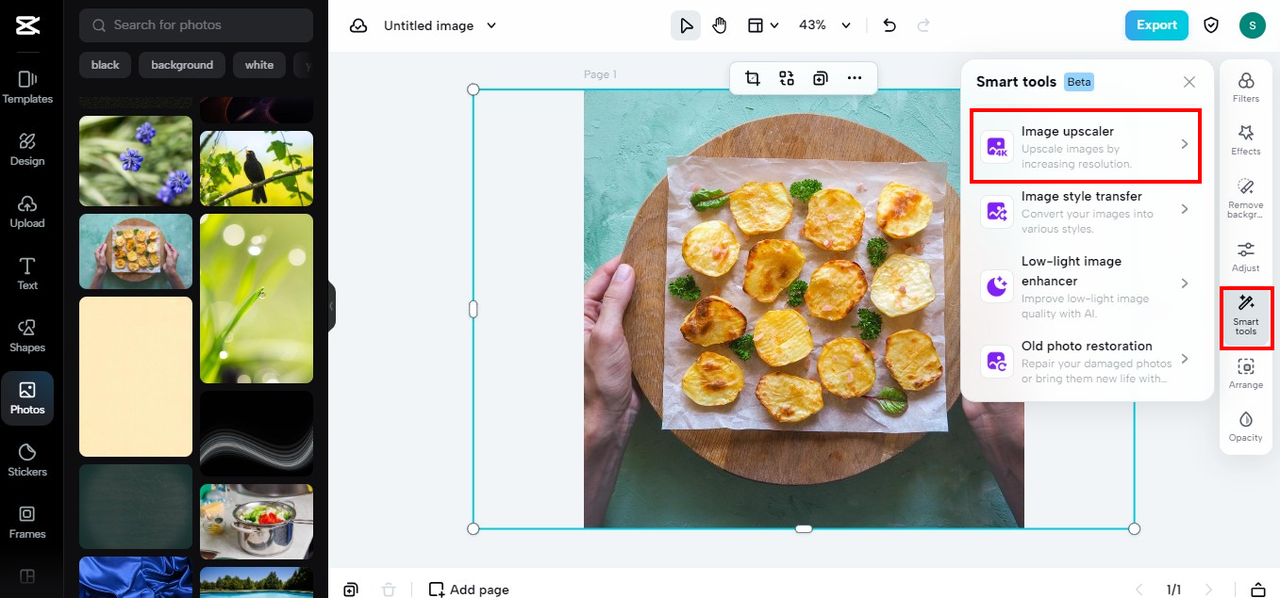Viewport: 1280px width, 598px height.
Task: Select the blackbird on branch thumbnail
Action: click(x=256, y=168)
